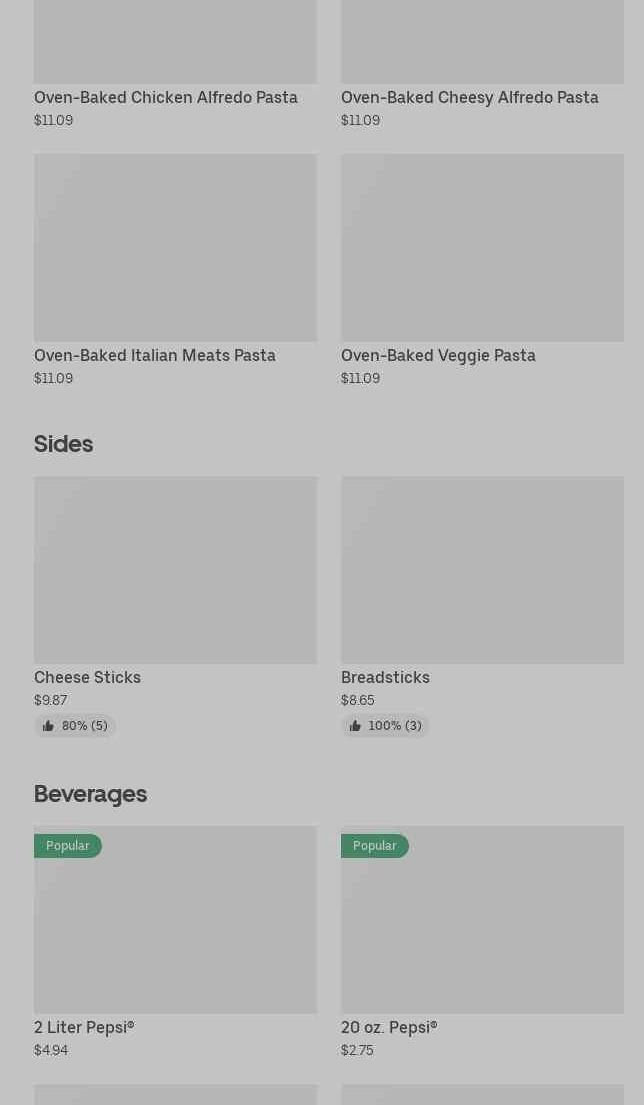Select the Cheese Sticks item name

(87, 677)
